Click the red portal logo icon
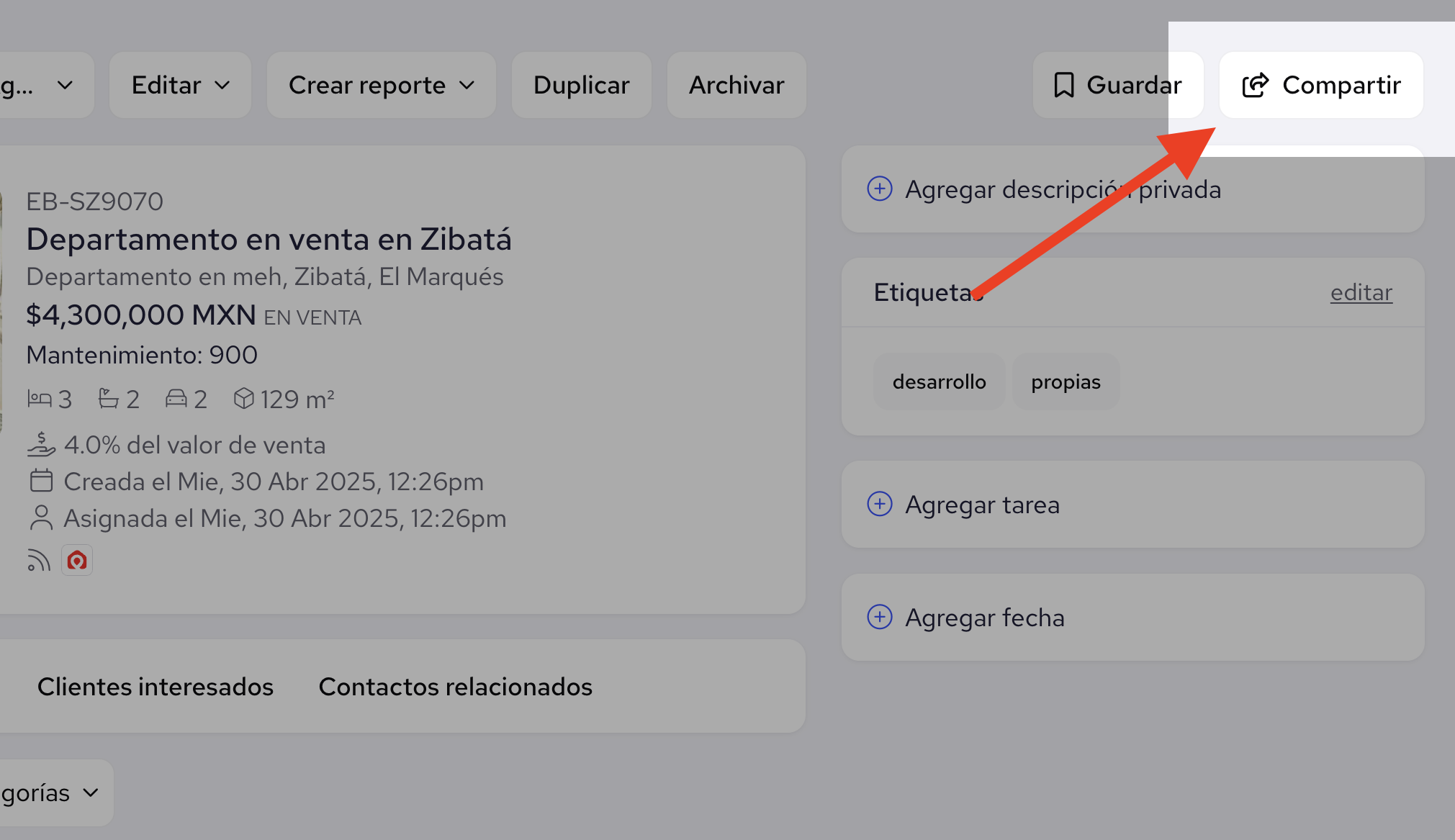This screenshot has width=1455, height=840. tap(77, 560)
